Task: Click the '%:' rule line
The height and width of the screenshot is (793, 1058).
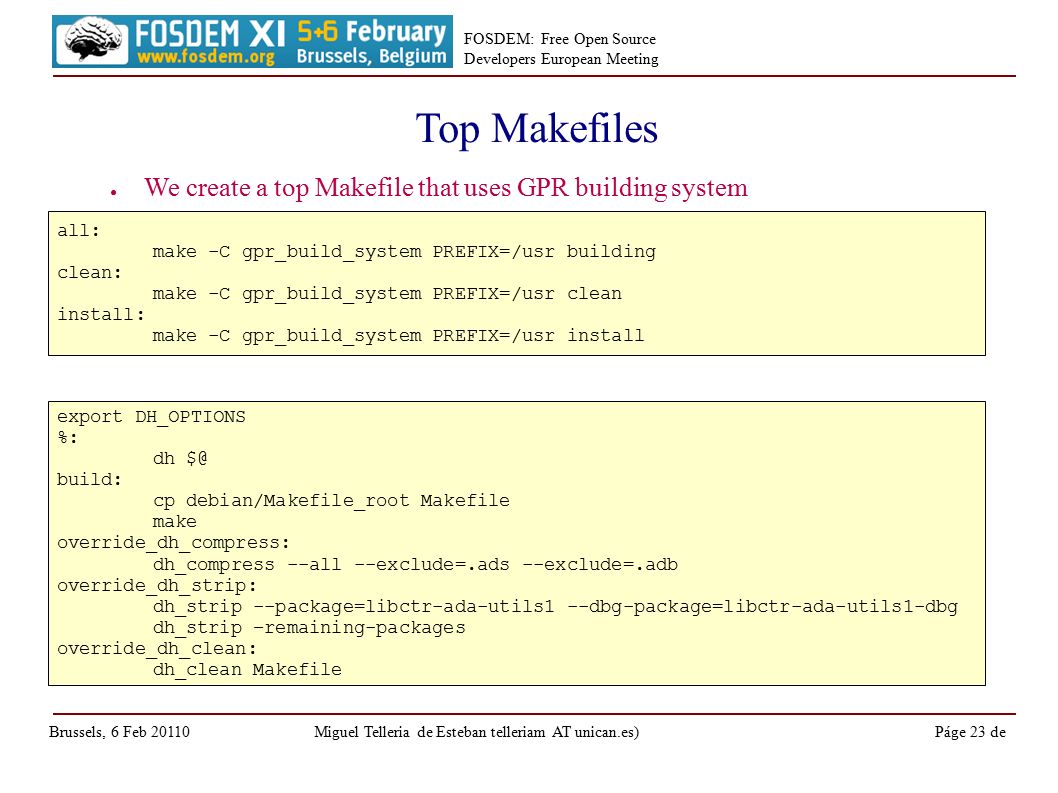Action: tap(67, 438)
